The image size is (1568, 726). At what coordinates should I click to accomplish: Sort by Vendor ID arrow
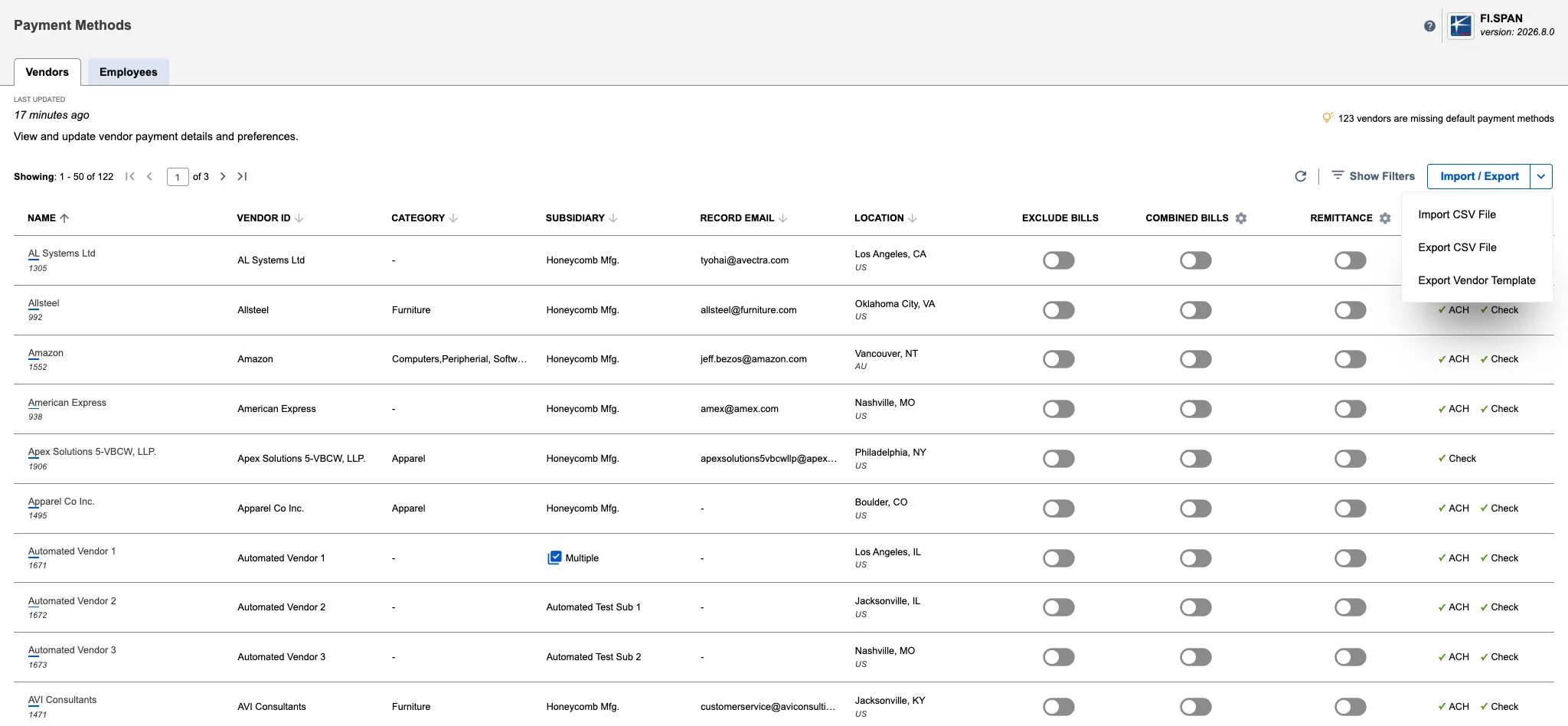299,218
